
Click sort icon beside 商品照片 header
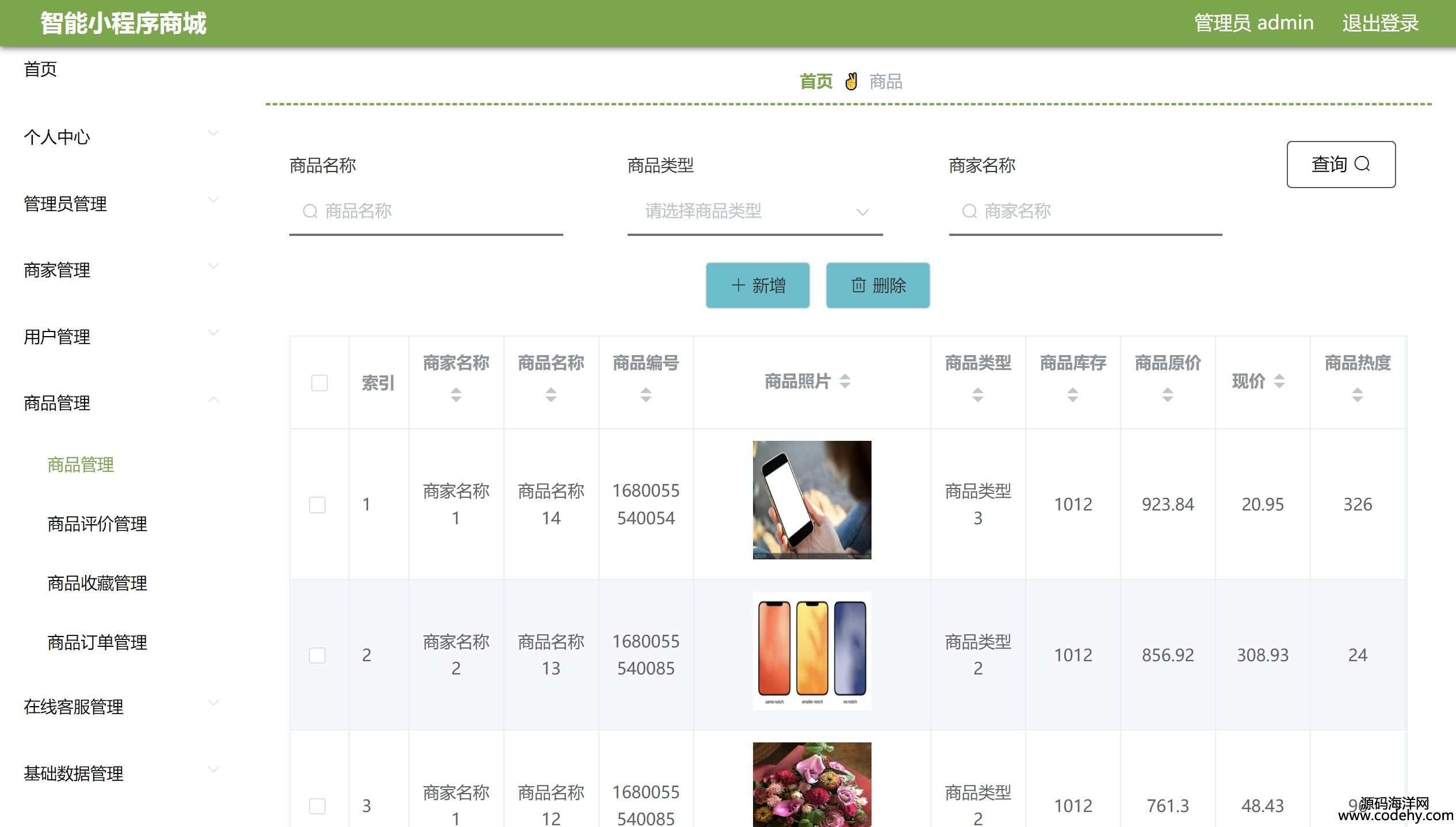pos(844,381)
